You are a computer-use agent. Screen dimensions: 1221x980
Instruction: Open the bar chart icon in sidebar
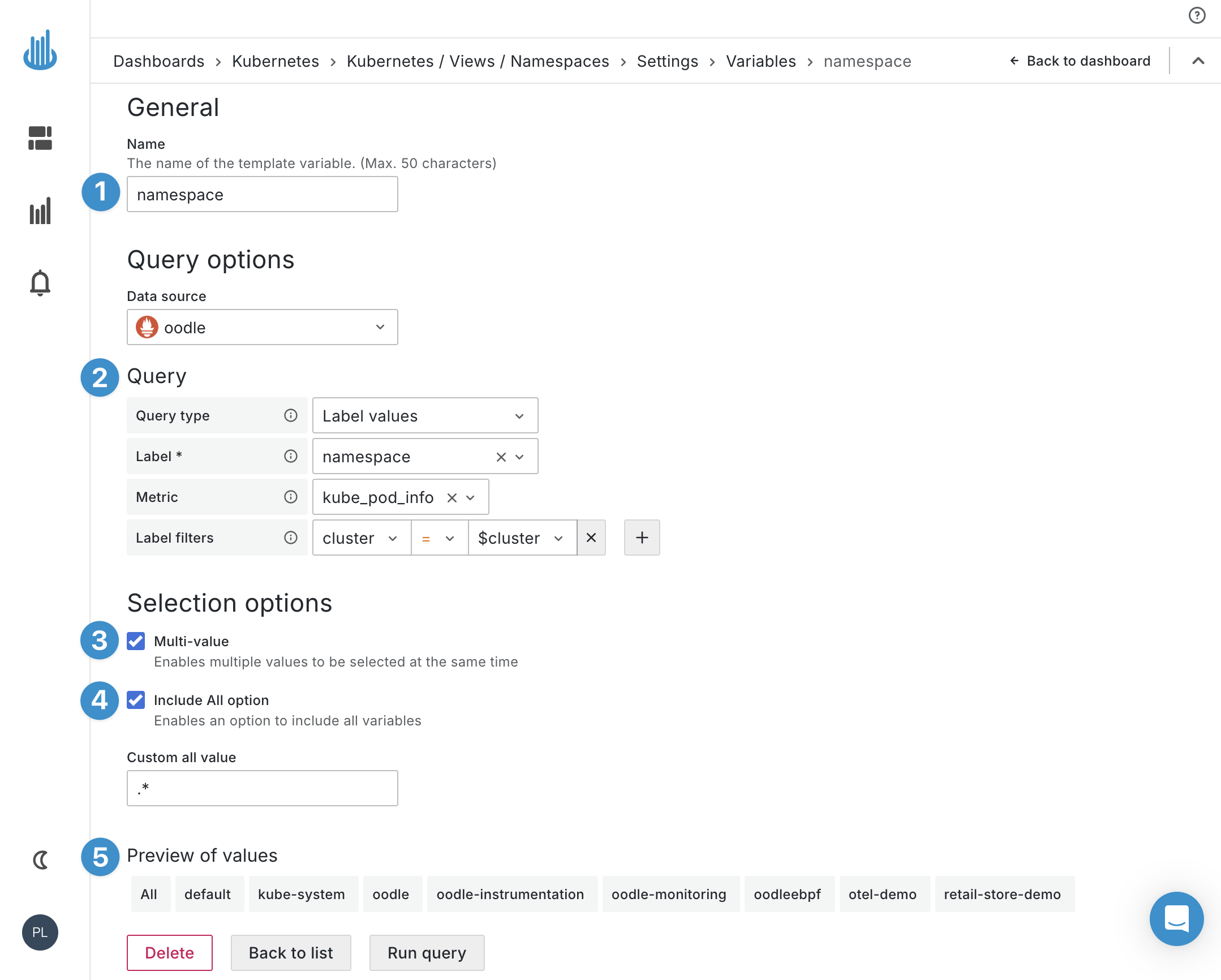(40, 210)
